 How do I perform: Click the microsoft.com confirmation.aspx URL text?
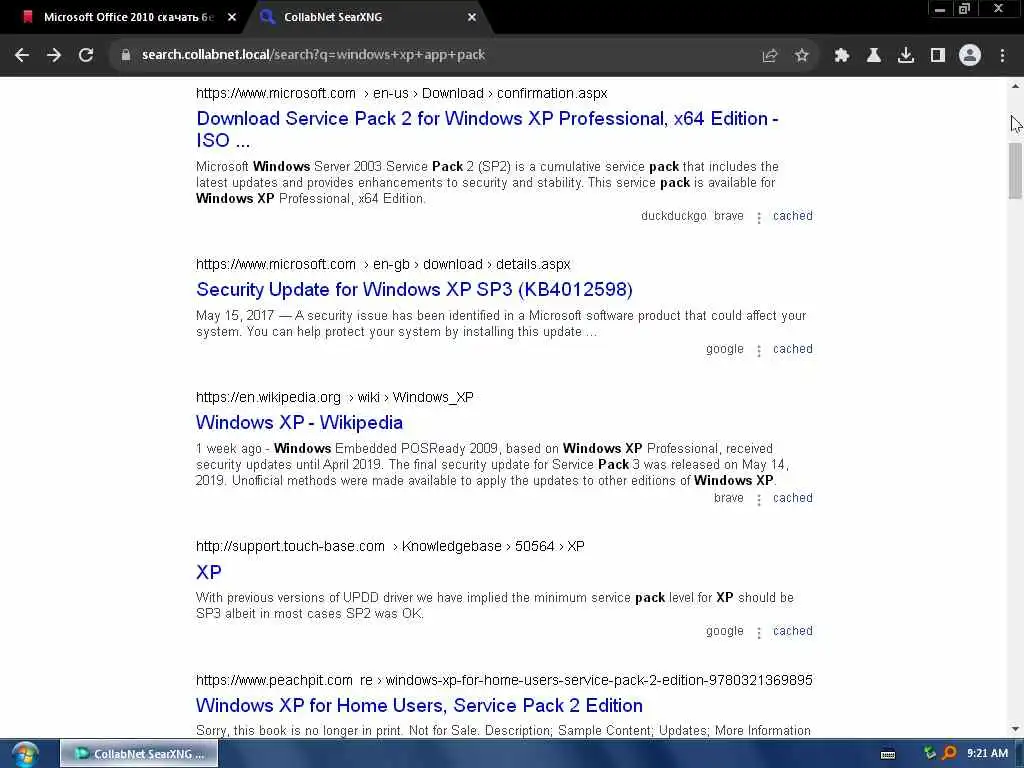click(402, 93)
